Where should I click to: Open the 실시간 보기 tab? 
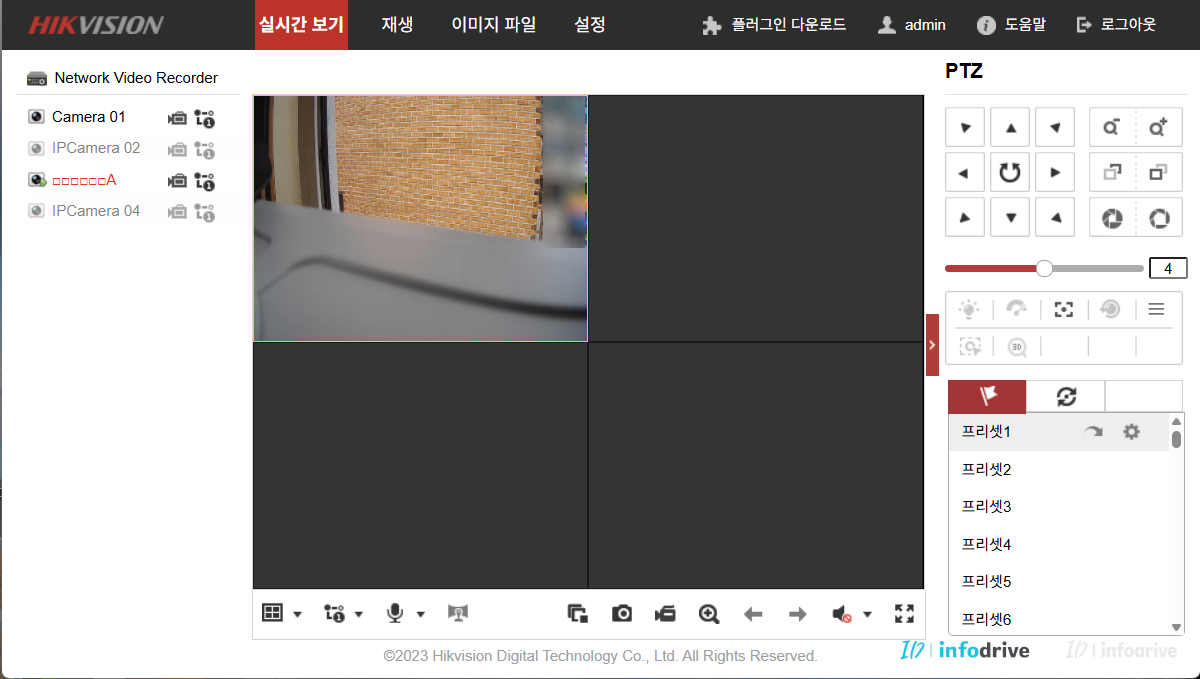coord(301,25)
